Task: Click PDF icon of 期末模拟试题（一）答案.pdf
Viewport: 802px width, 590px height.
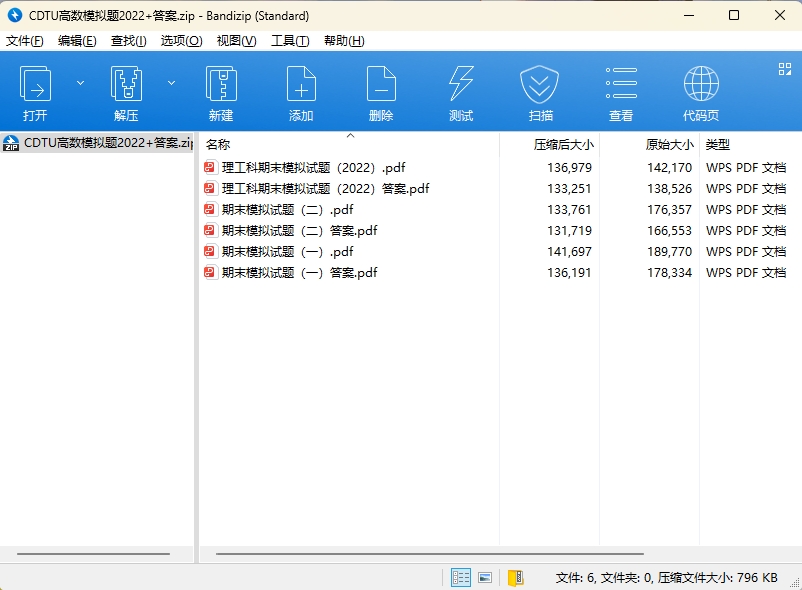Action: [210, 272]
